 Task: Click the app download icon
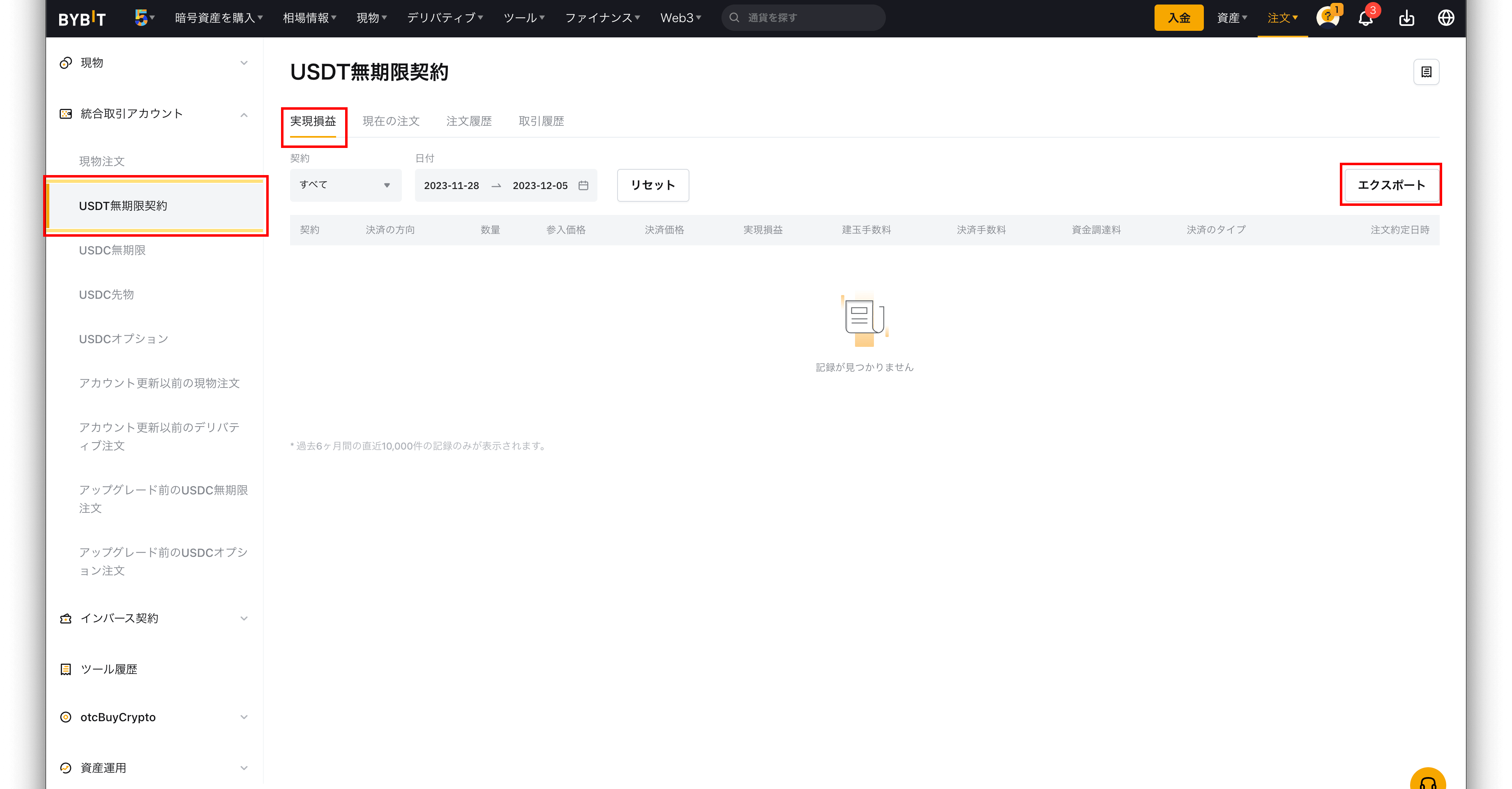(1407, 18)
